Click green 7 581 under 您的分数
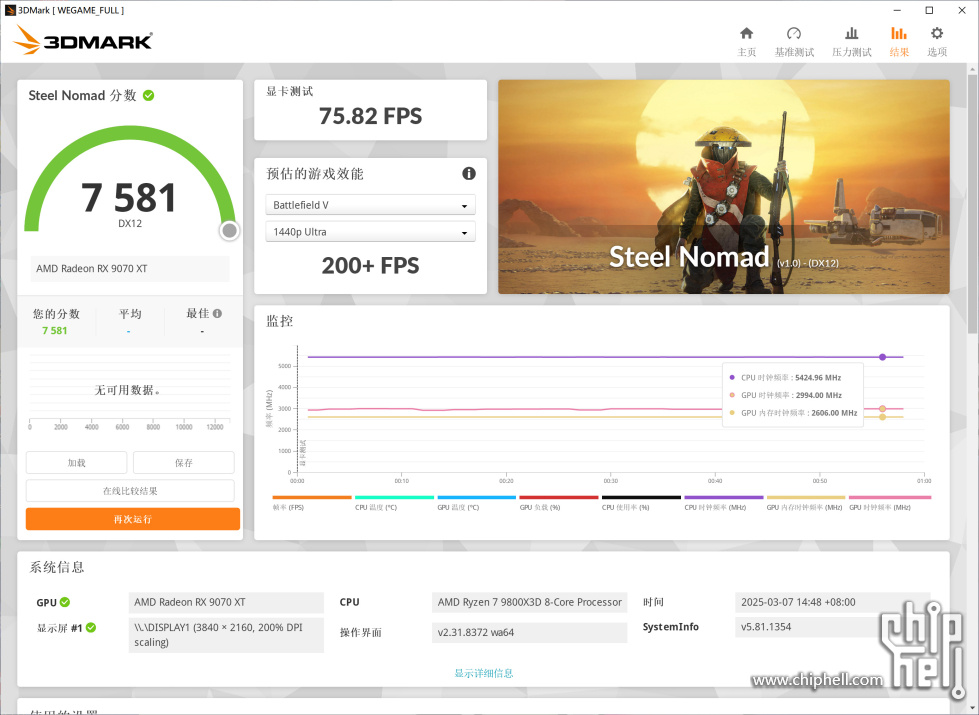Screen dimensions: 979x715 [54, 330]
